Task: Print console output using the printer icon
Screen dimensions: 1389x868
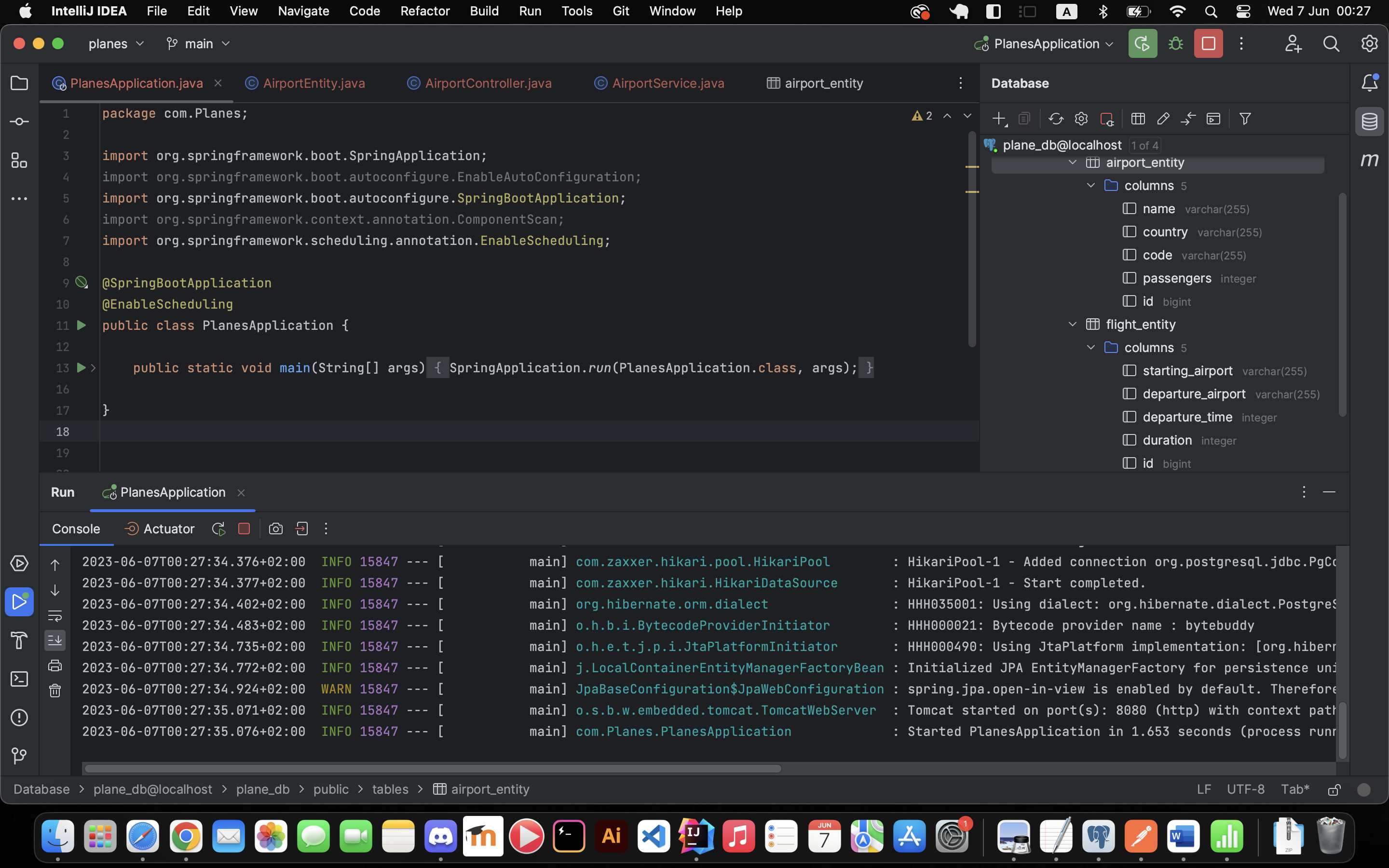Action: pos(55,665)
